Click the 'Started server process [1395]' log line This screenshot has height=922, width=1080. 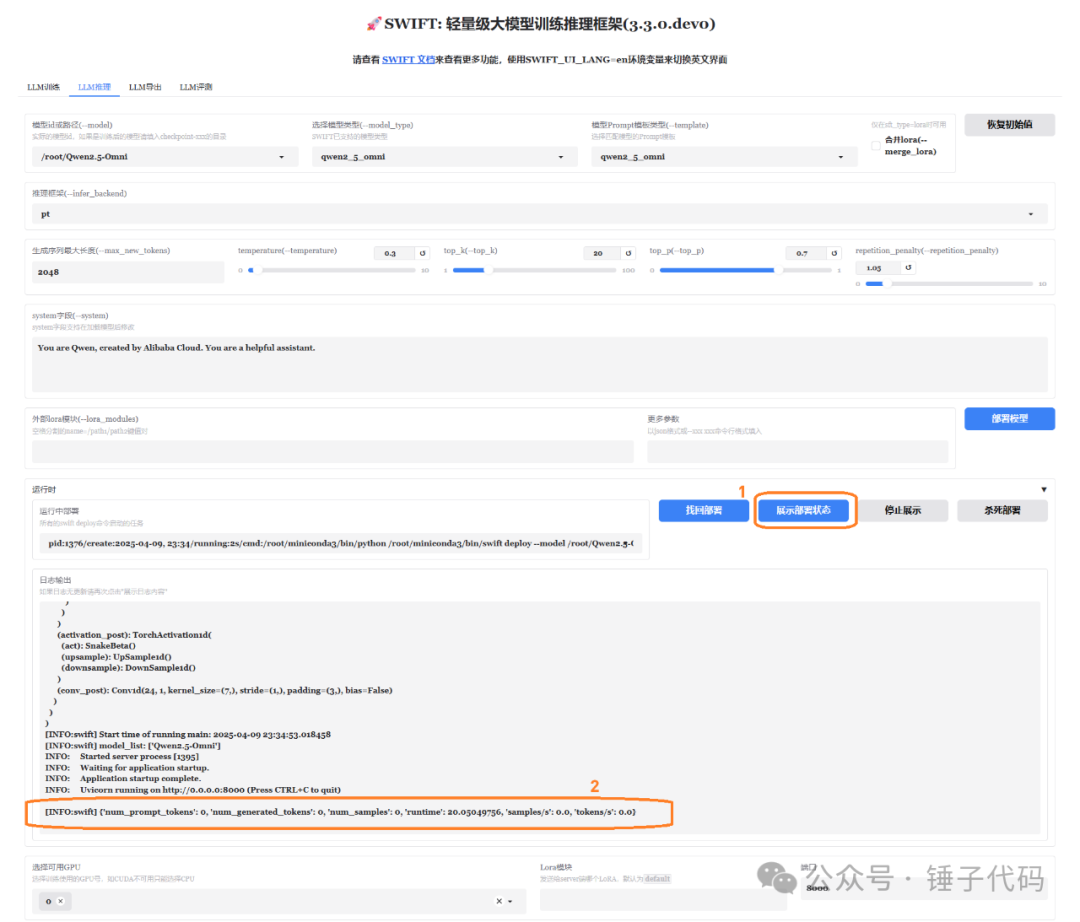[122, 756]
